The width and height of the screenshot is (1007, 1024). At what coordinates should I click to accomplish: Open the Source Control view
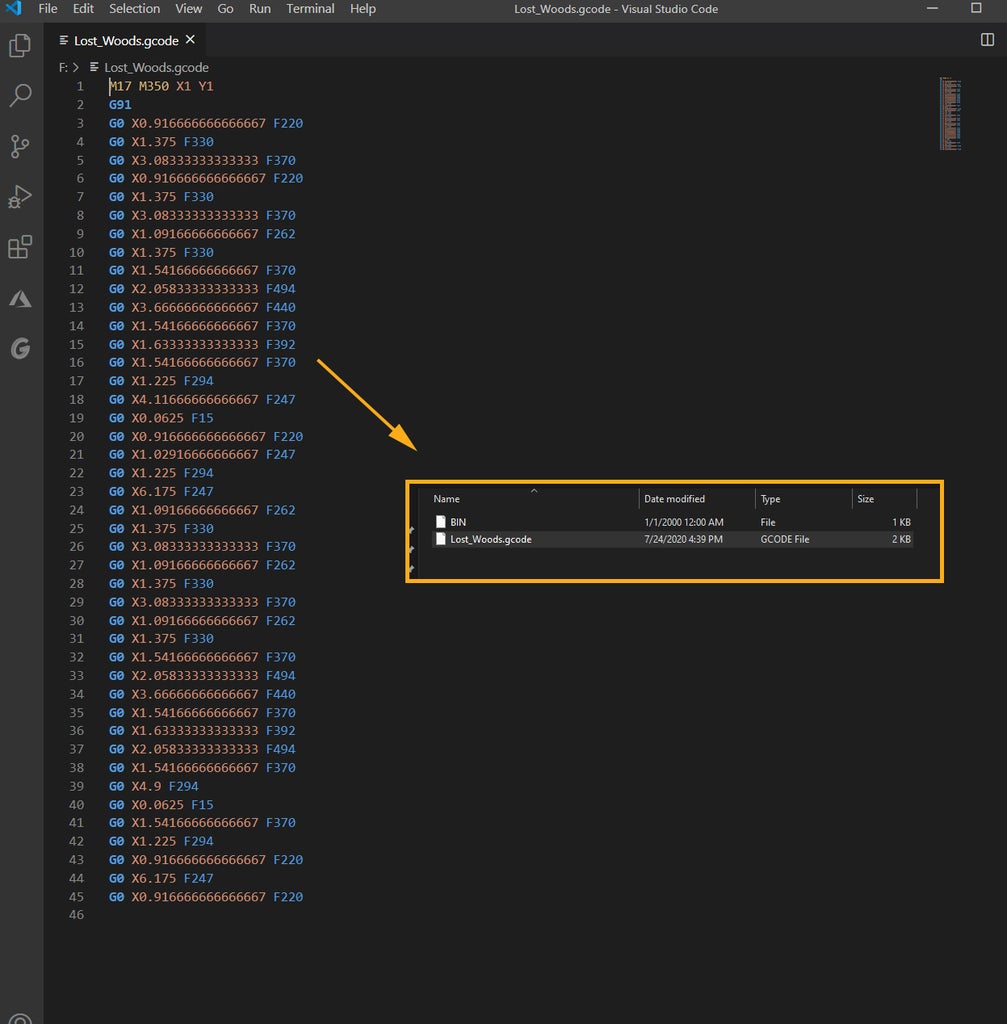click(x=20, y=146)
